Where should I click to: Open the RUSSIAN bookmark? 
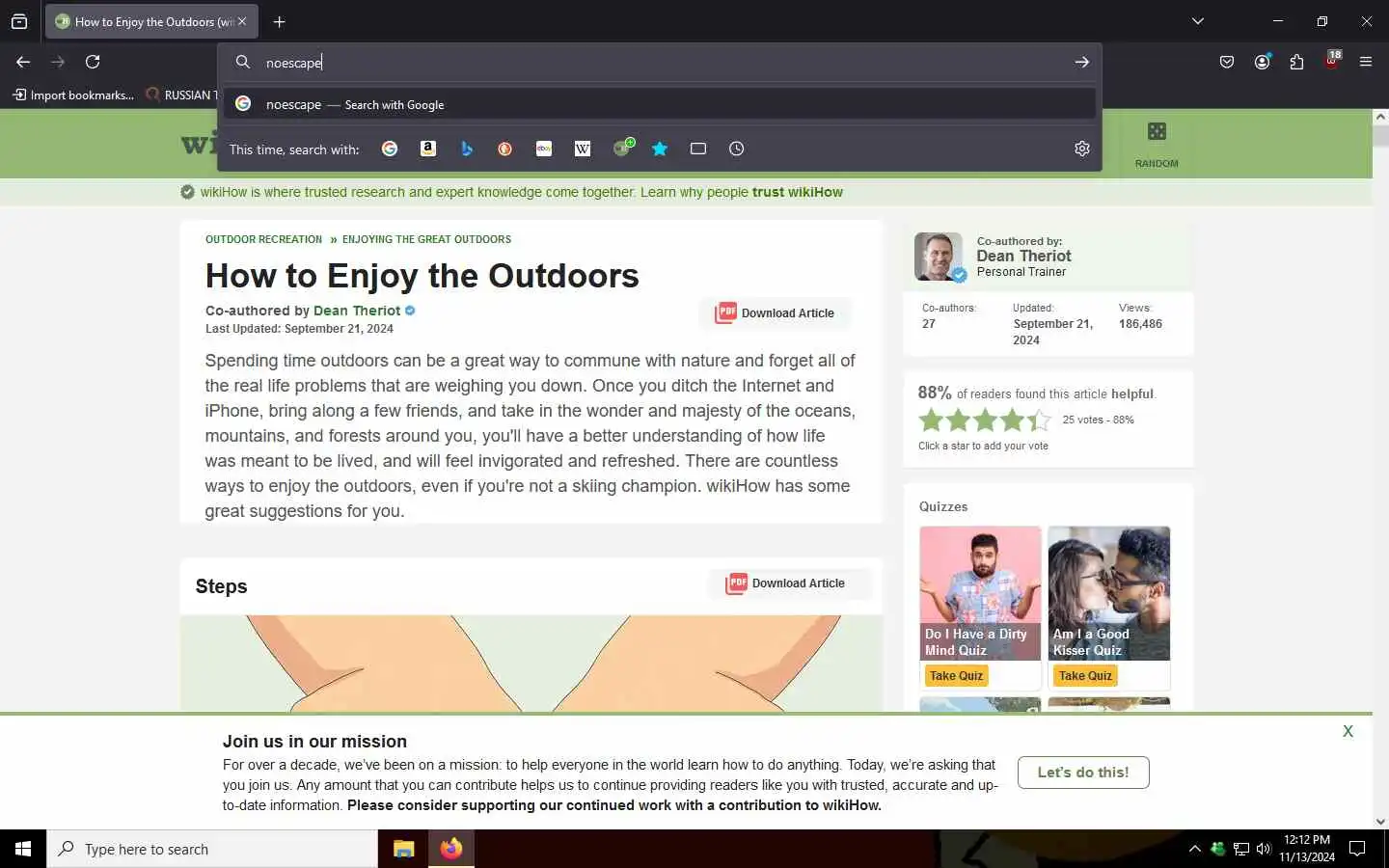(x=181, y=95)
